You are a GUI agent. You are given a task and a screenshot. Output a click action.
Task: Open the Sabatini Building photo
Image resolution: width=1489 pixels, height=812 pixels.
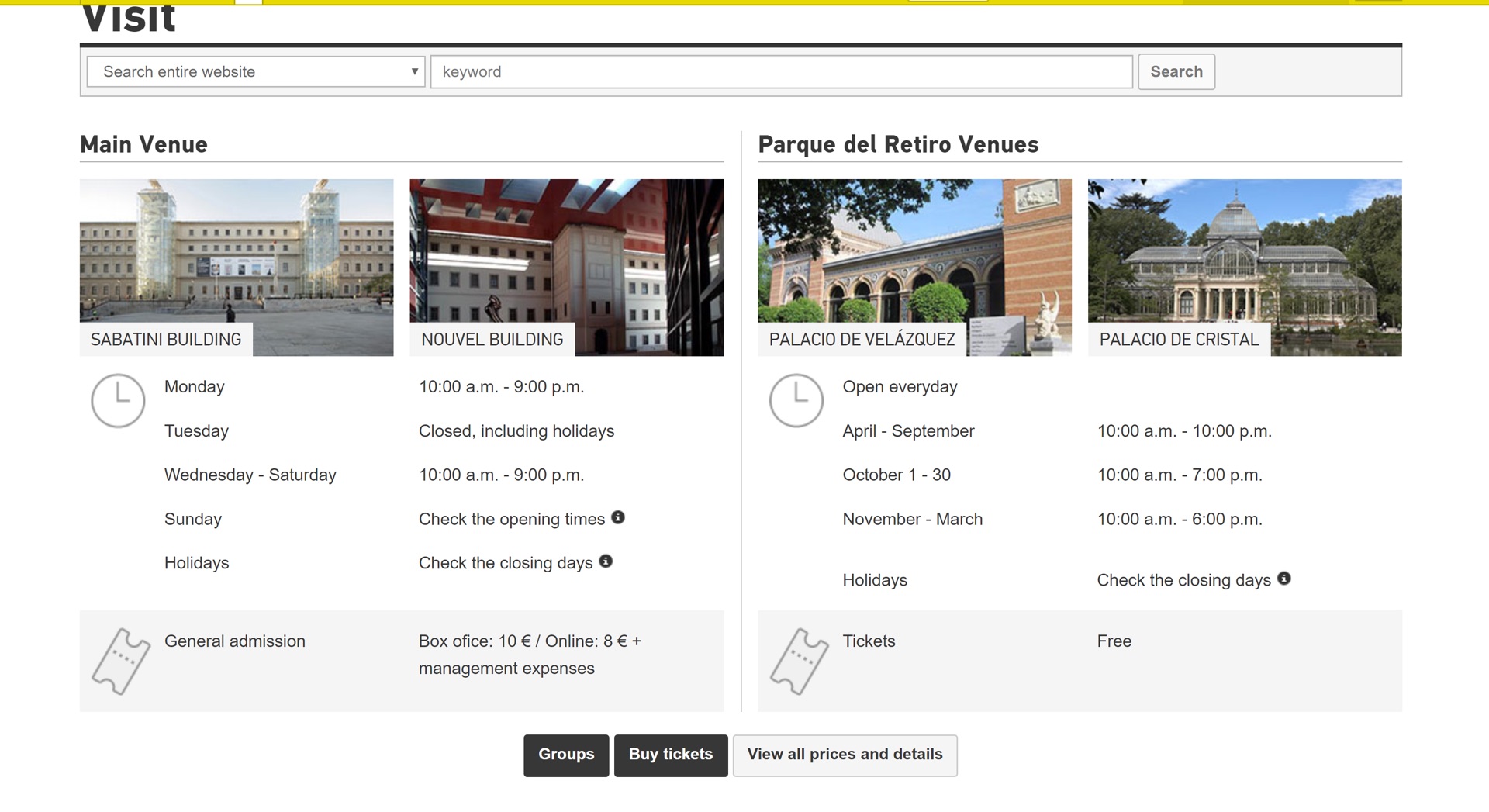point(237,268)
